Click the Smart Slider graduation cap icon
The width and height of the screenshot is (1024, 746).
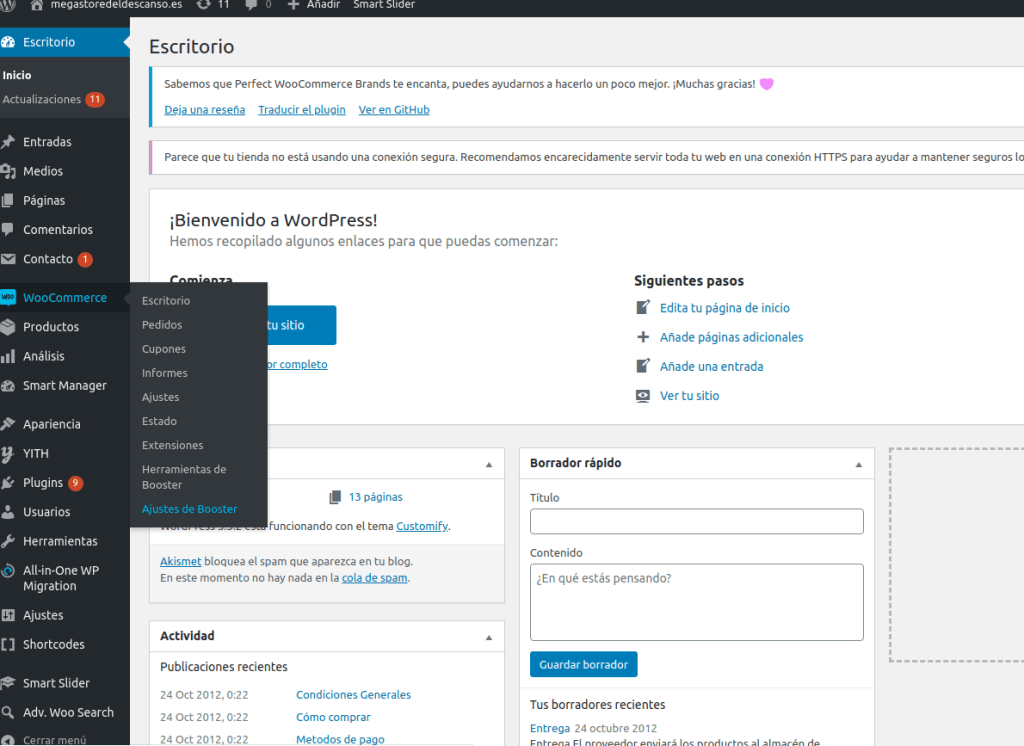pyautogui.click(x=8, y=683)
